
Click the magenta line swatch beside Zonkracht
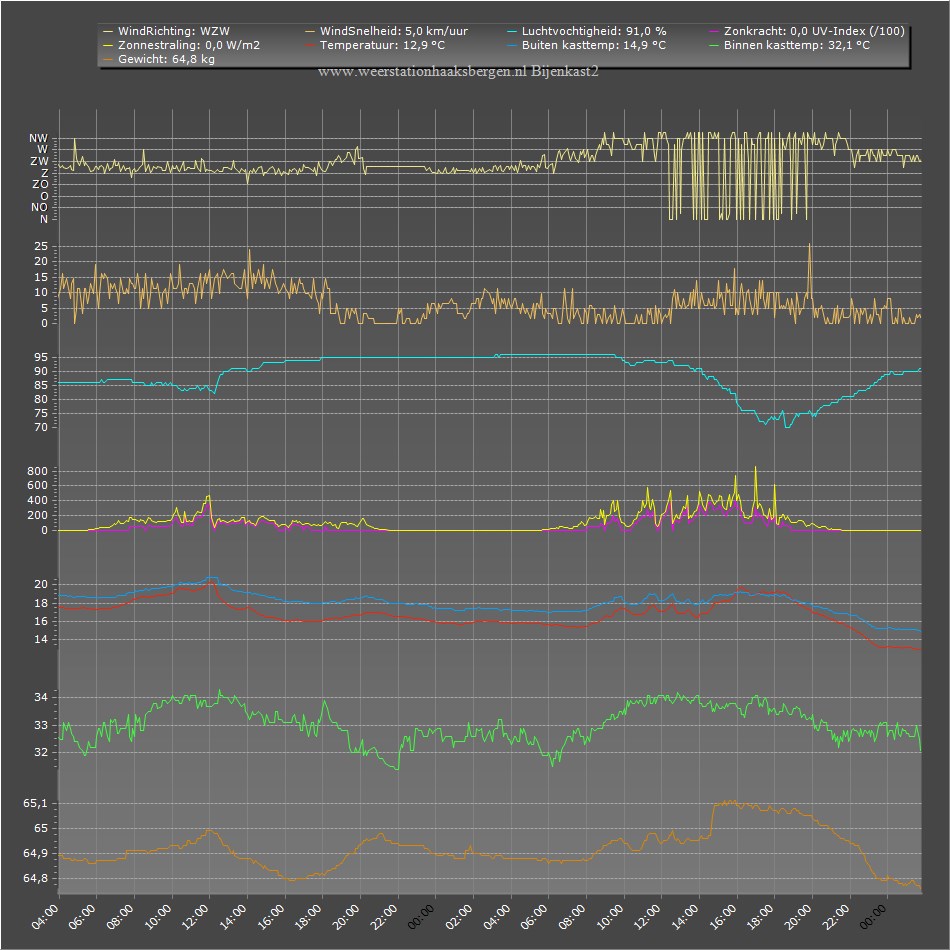(x=713, y=32)
